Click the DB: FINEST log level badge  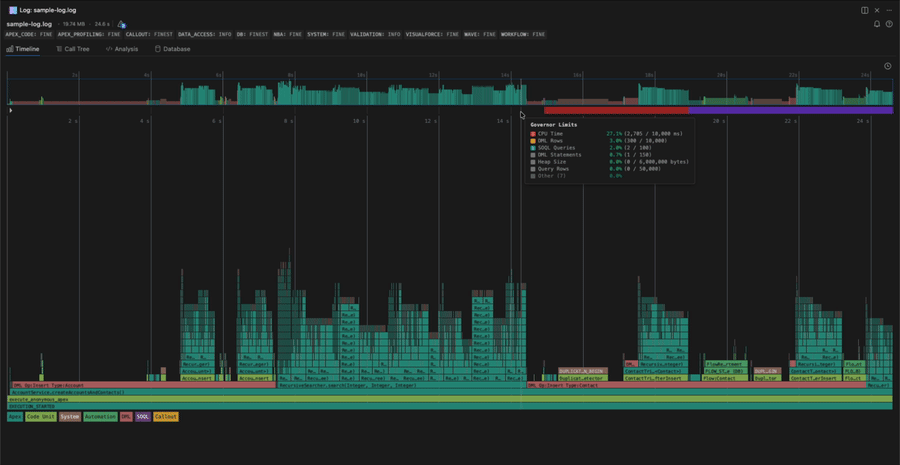point(253,34)
